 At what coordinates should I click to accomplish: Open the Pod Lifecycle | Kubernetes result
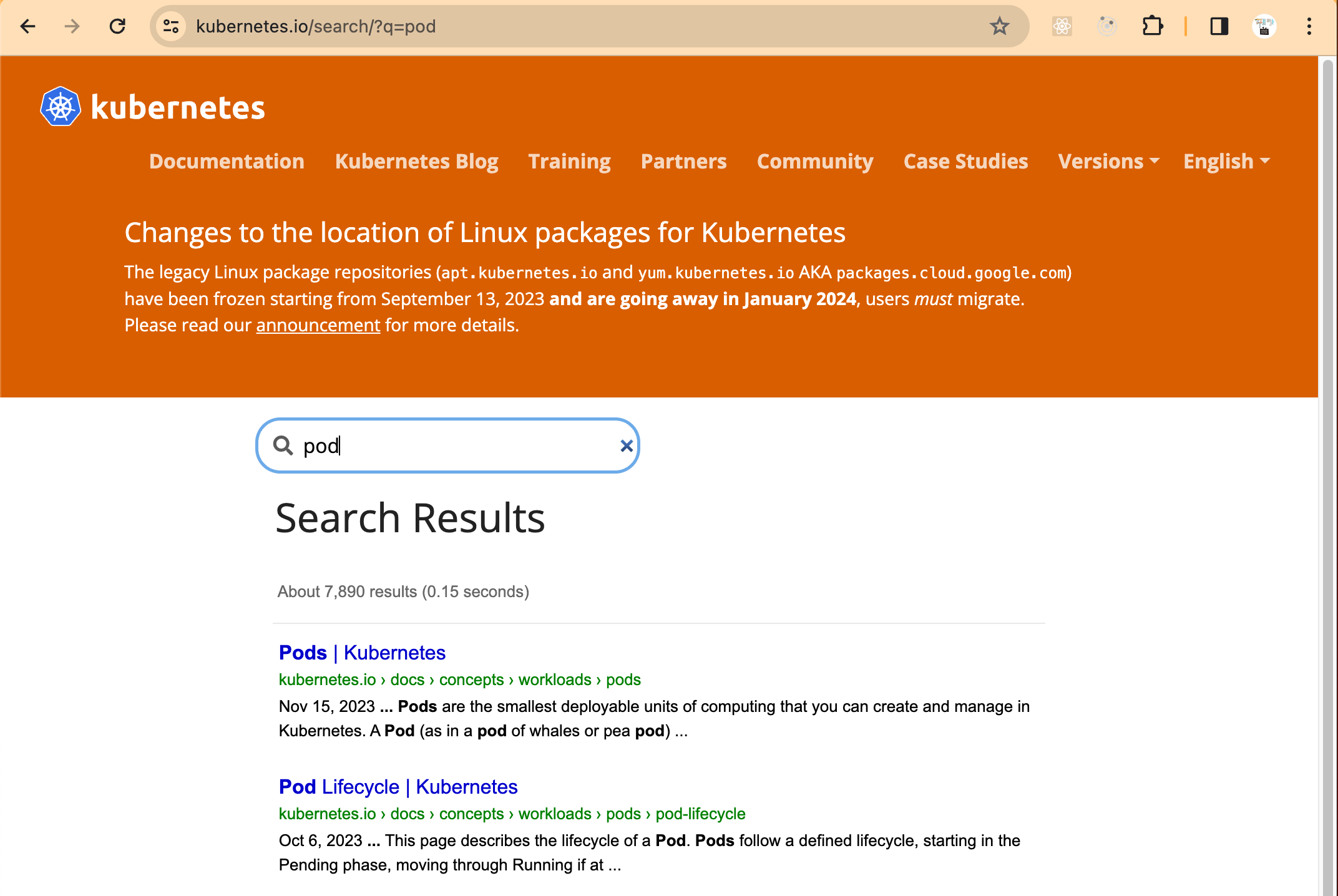pos(398,787)
